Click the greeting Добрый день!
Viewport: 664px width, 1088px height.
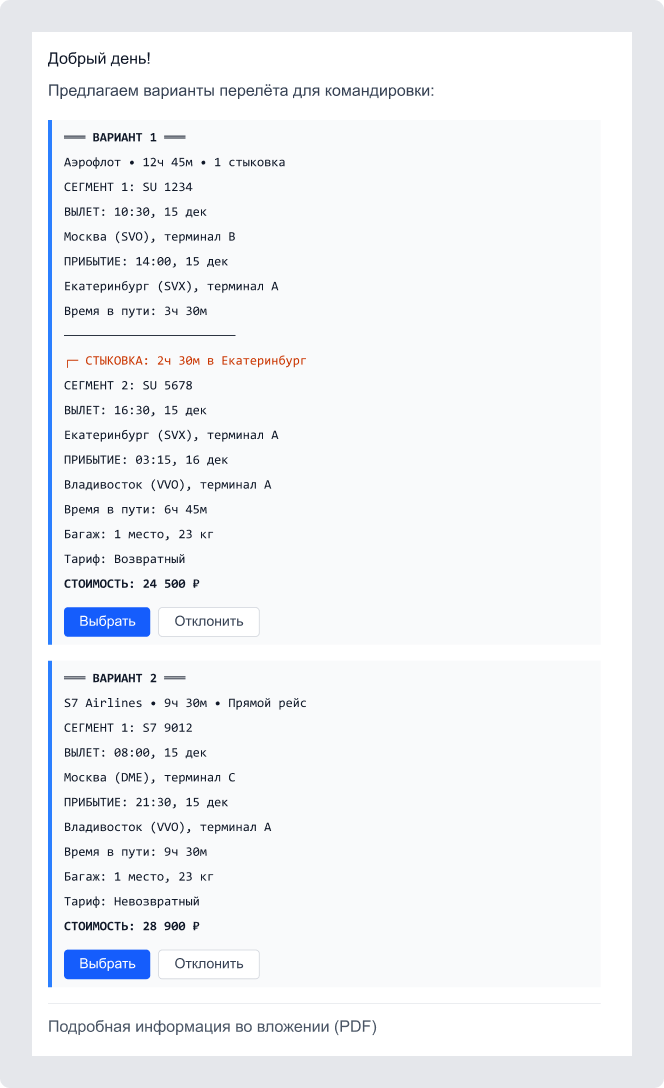click(x=99, y=59)
